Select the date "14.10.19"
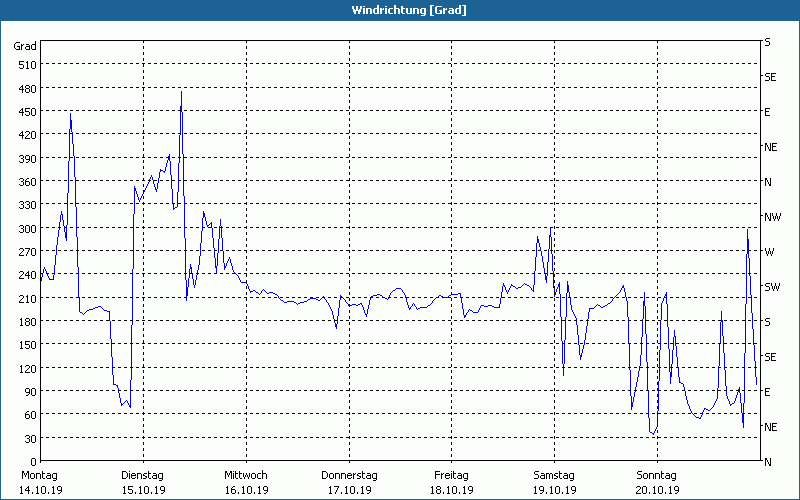 coord(41,490)
